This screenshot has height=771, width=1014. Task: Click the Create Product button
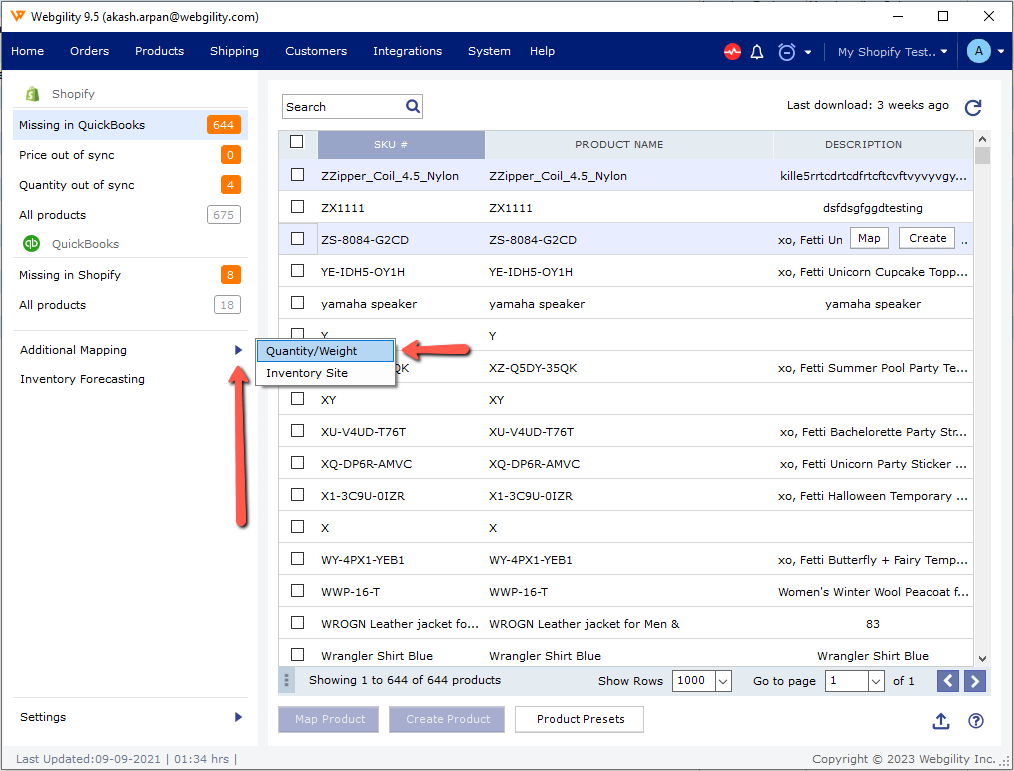point(447,719)
